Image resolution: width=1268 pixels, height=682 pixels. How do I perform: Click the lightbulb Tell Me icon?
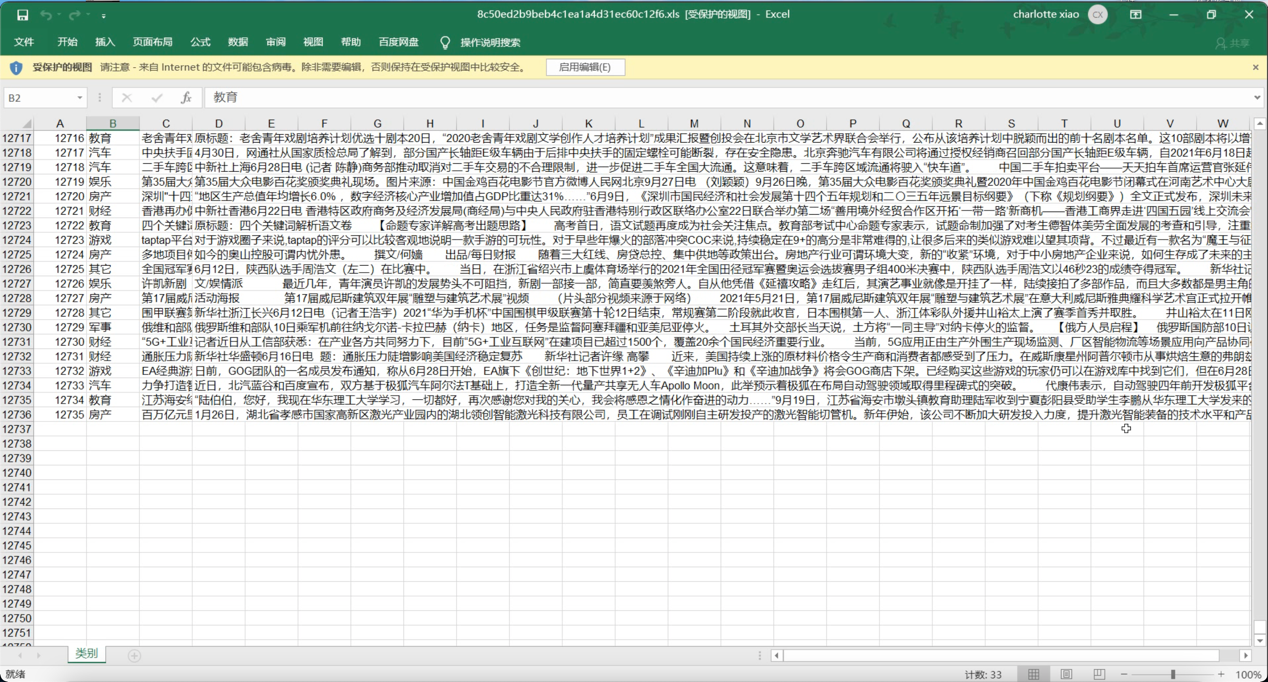445,42
